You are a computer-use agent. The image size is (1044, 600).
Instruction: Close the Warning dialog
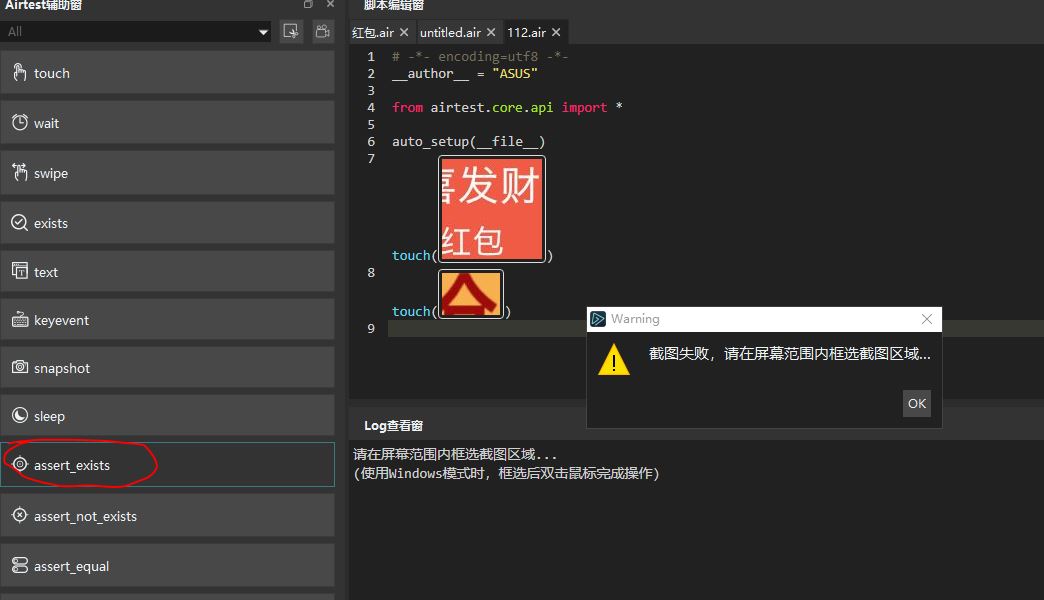click(x=927, y=319)
